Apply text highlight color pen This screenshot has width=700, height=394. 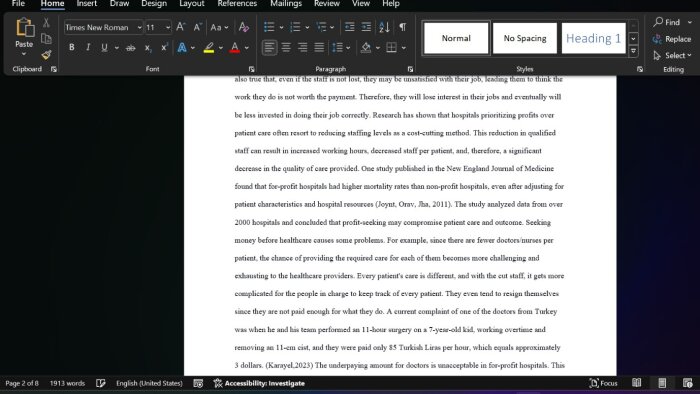[208, 48]
